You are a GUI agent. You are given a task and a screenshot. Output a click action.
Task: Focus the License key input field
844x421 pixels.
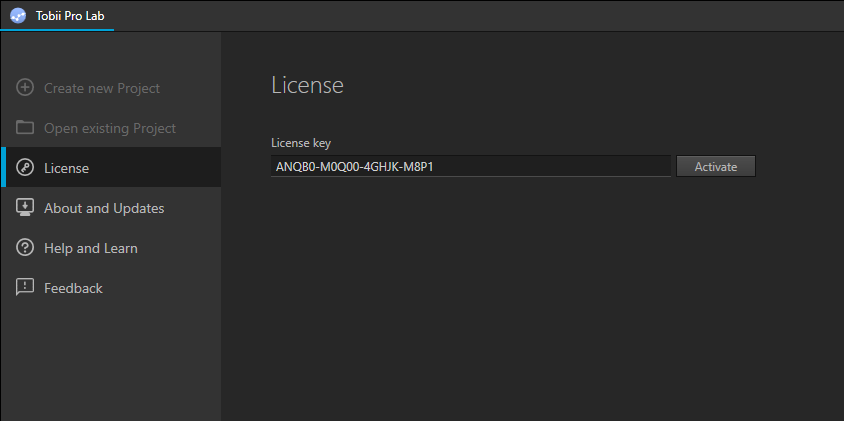pyautogui.click(x=470, y=166)
